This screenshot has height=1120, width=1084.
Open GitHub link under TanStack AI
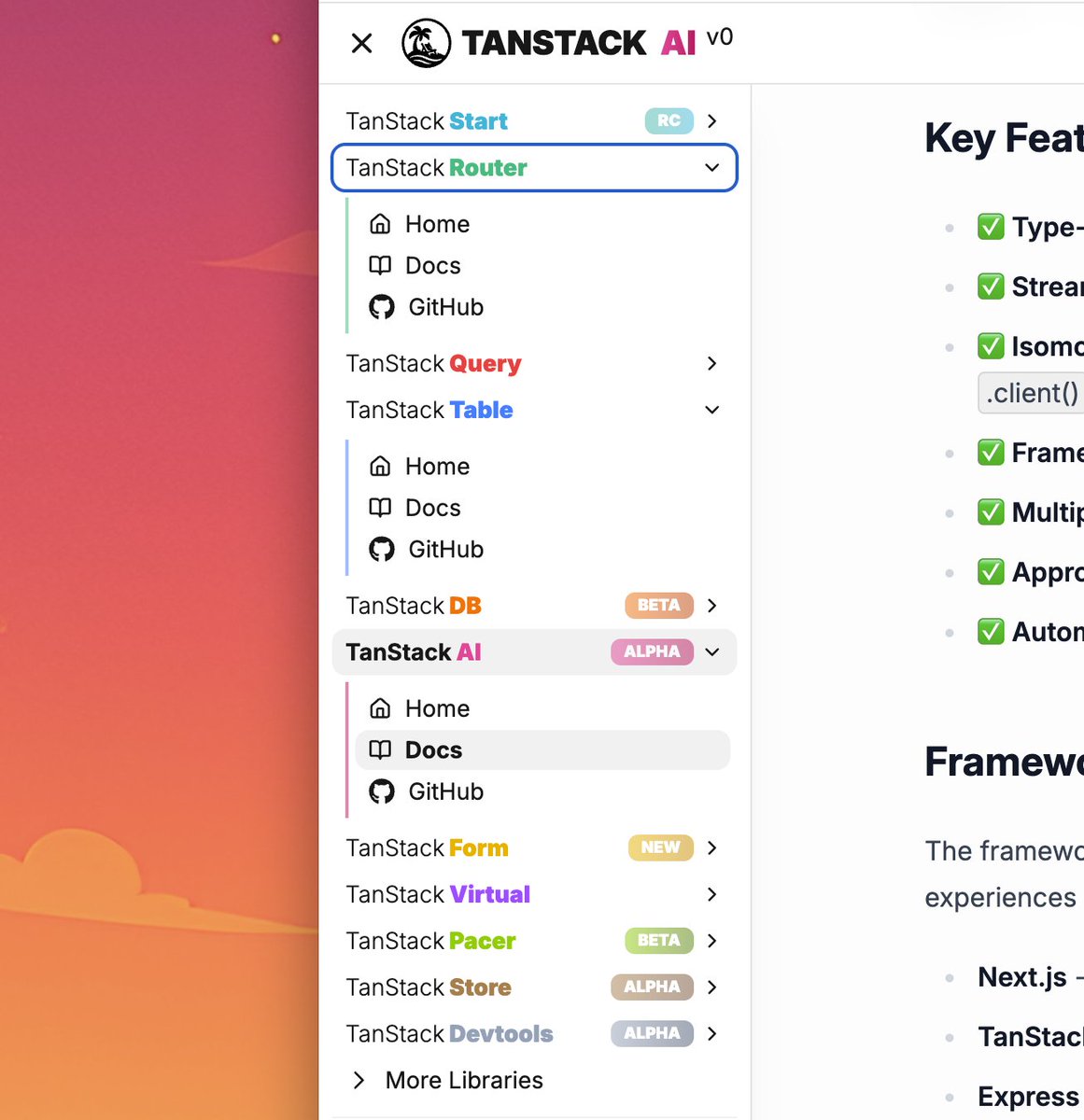[445, 791]
